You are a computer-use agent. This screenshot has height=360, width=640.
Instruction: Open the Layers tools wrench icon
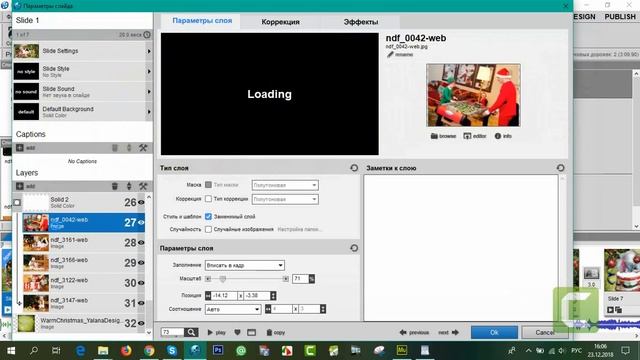click(x=143, y=186)
